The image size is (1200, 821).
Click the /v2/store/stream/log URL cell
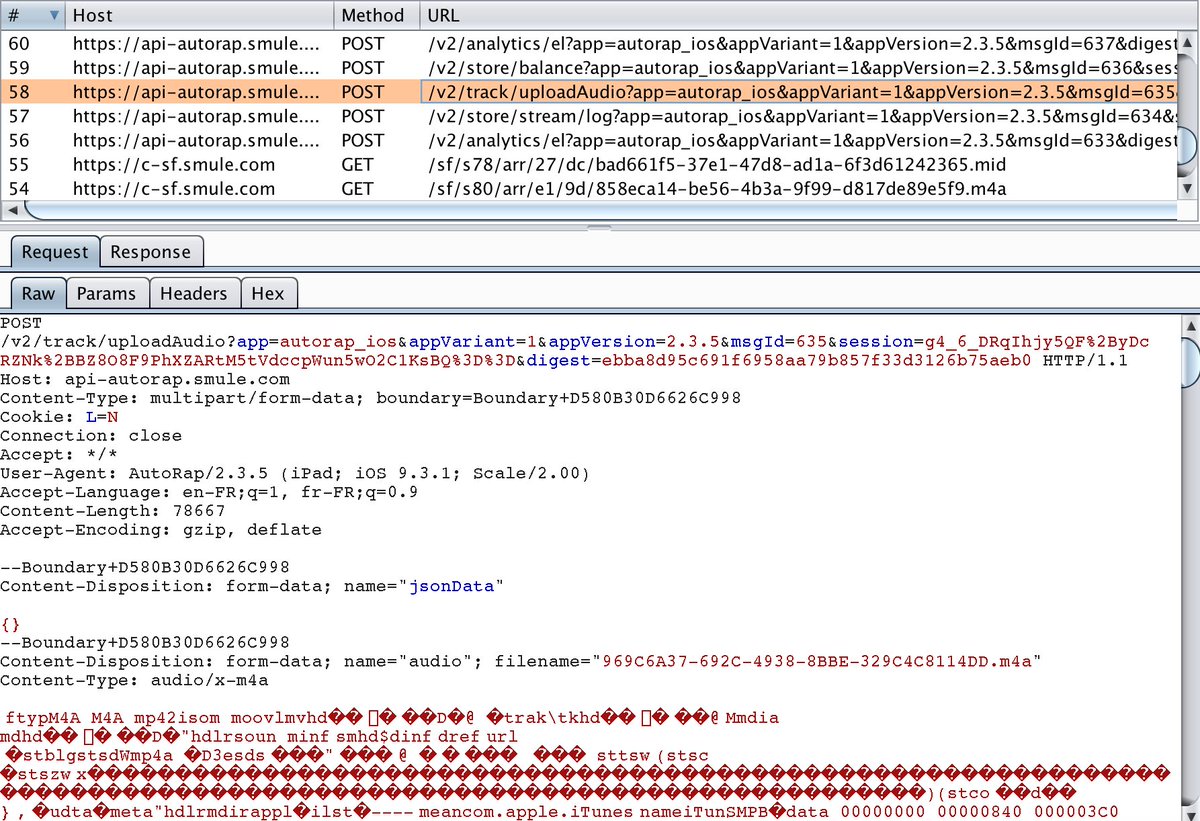click(798, 116)
